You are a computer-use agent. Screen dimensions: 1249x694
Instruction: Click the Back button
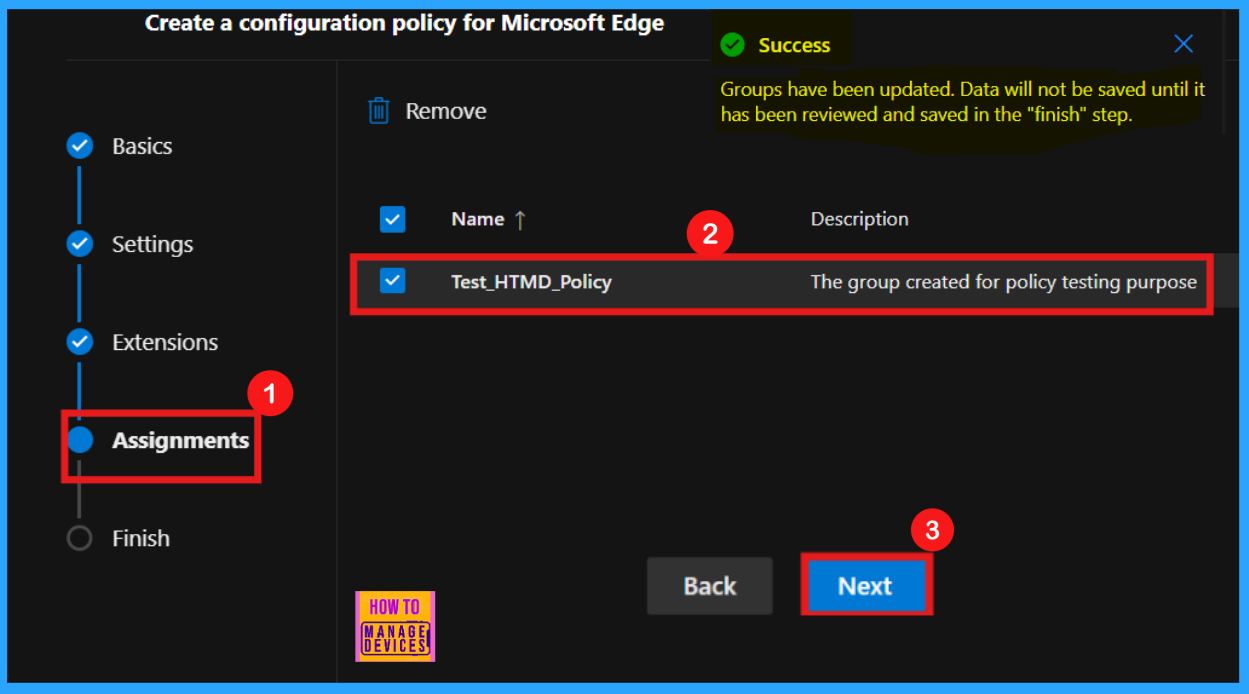[710, 586]
